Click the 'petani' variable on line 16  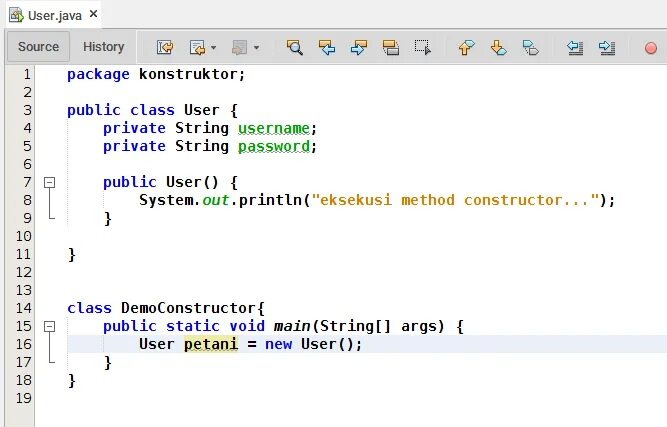tap(211, 344)
